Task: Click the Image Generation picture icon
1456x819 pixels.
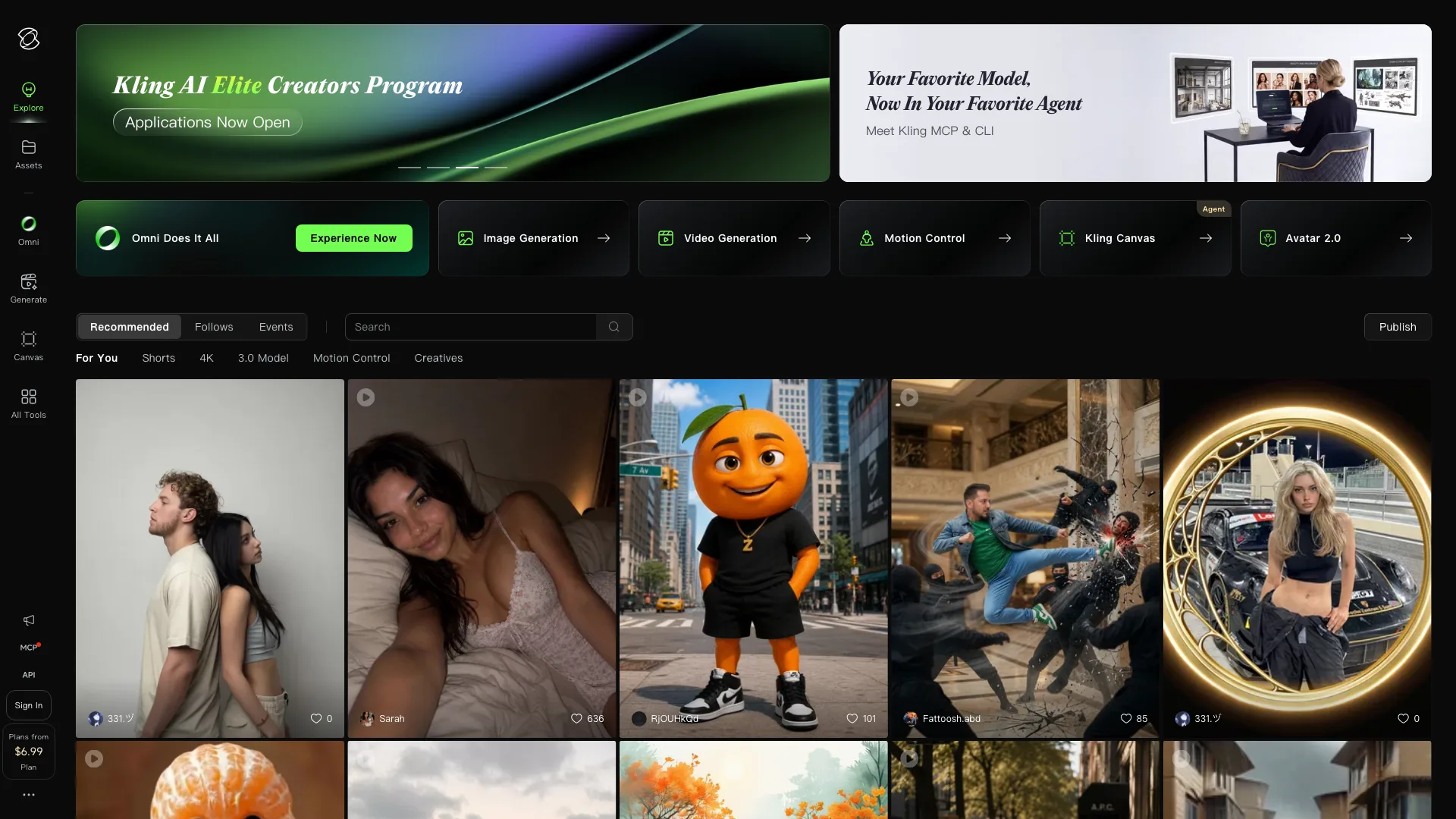Action: [466, 238]
